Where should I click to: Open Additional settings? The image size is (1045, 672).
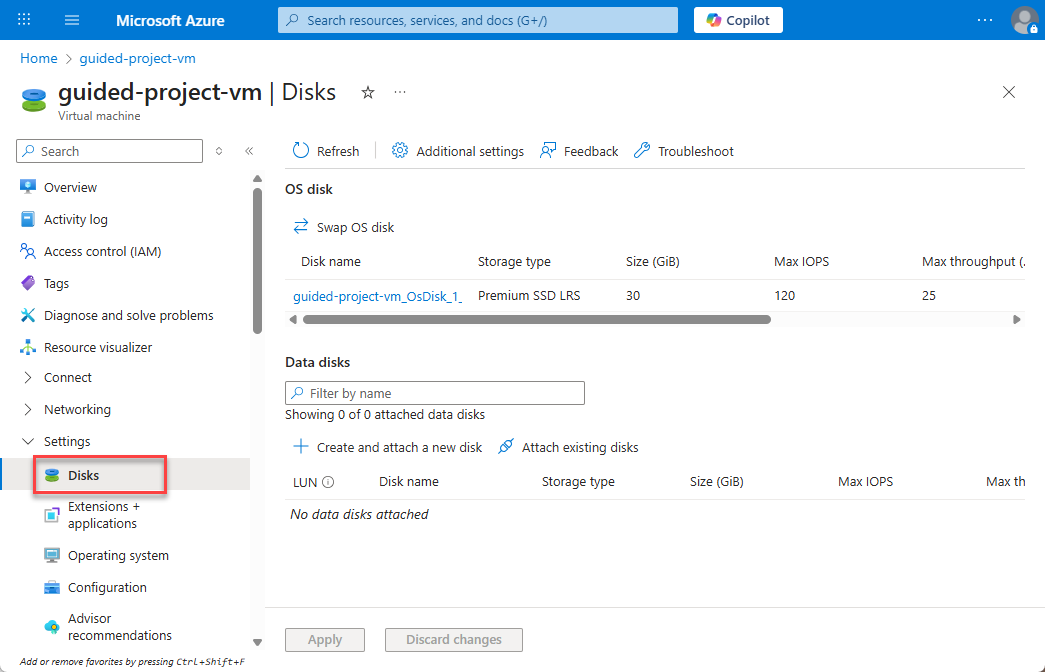(x=457, y=151)
